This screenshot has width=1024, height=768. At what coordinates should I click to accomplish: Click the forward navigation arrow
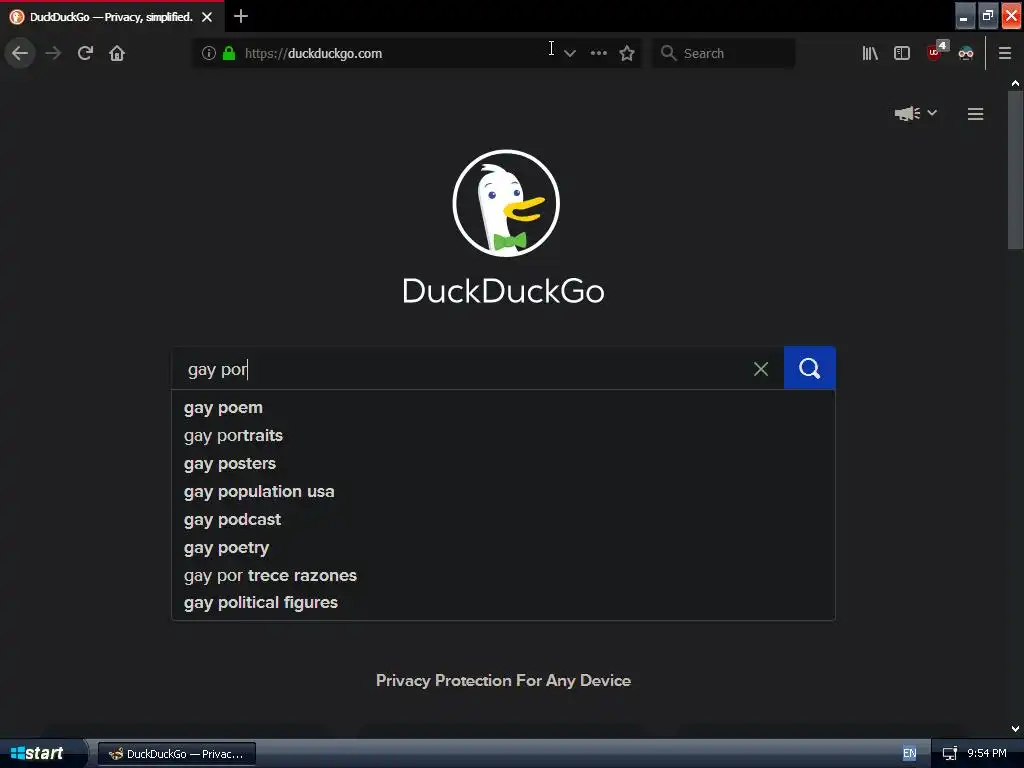[x=53, y=53]
